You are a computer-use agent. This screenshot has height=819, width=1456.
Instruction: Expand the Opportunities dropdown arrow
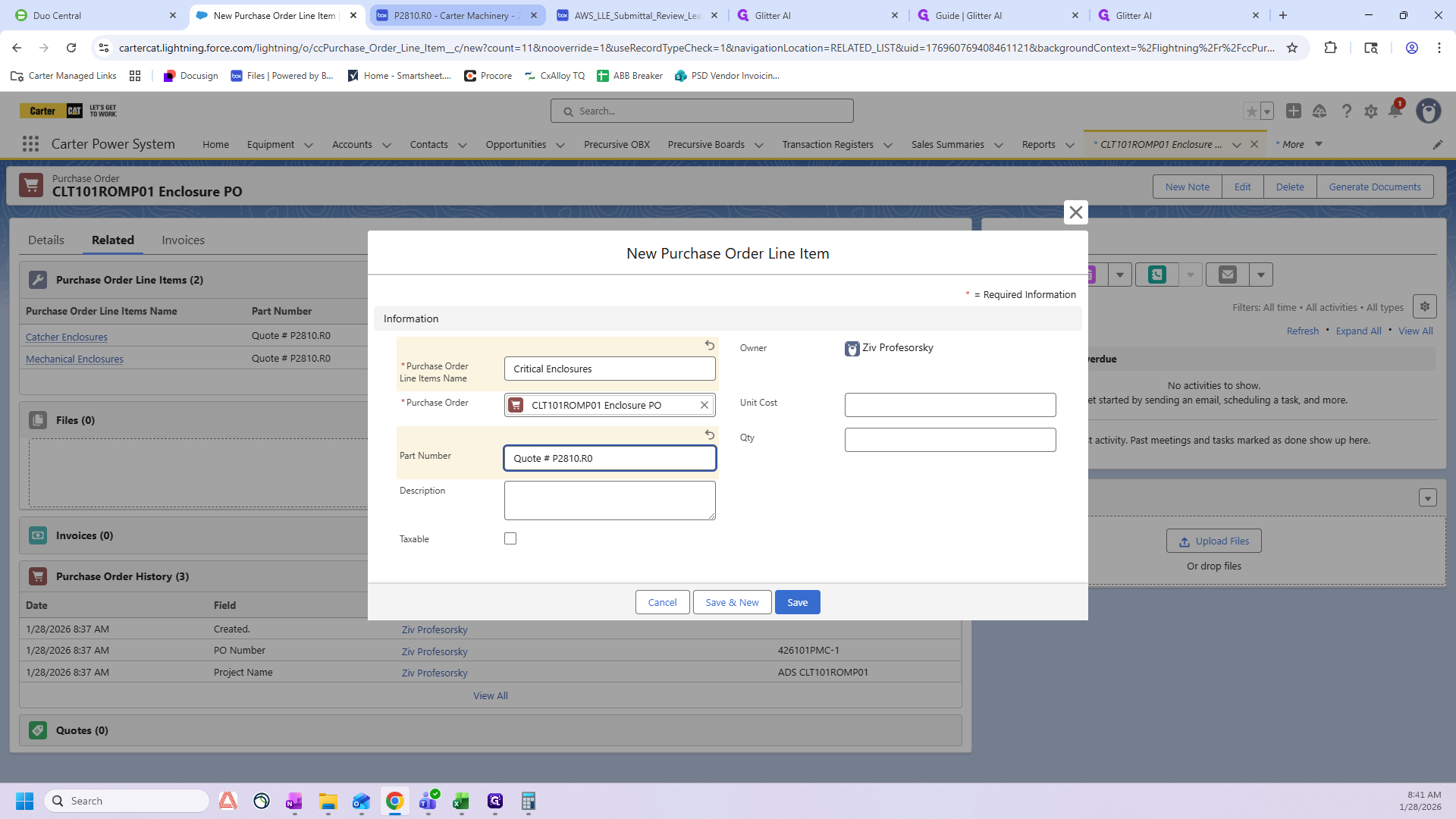point(560,145)
